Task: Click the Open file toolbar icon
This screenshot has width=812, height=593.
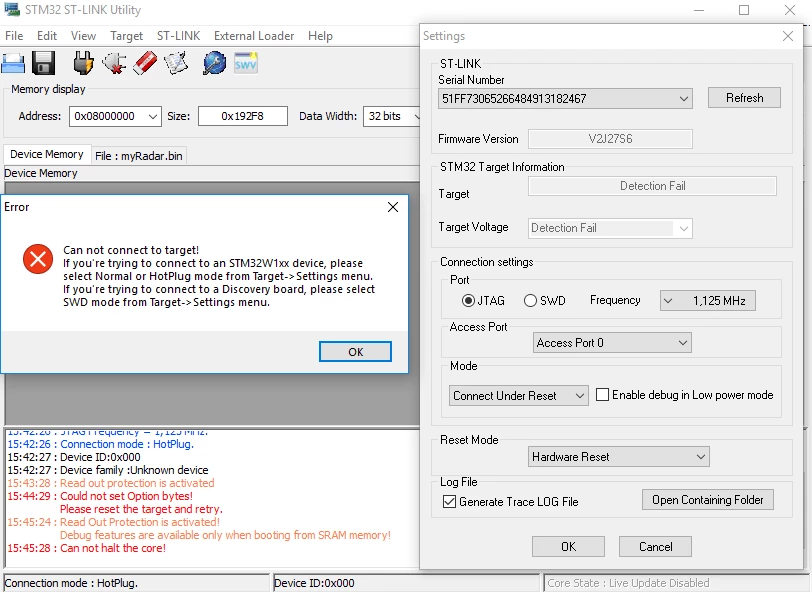Action: click(x=13, y=63)
